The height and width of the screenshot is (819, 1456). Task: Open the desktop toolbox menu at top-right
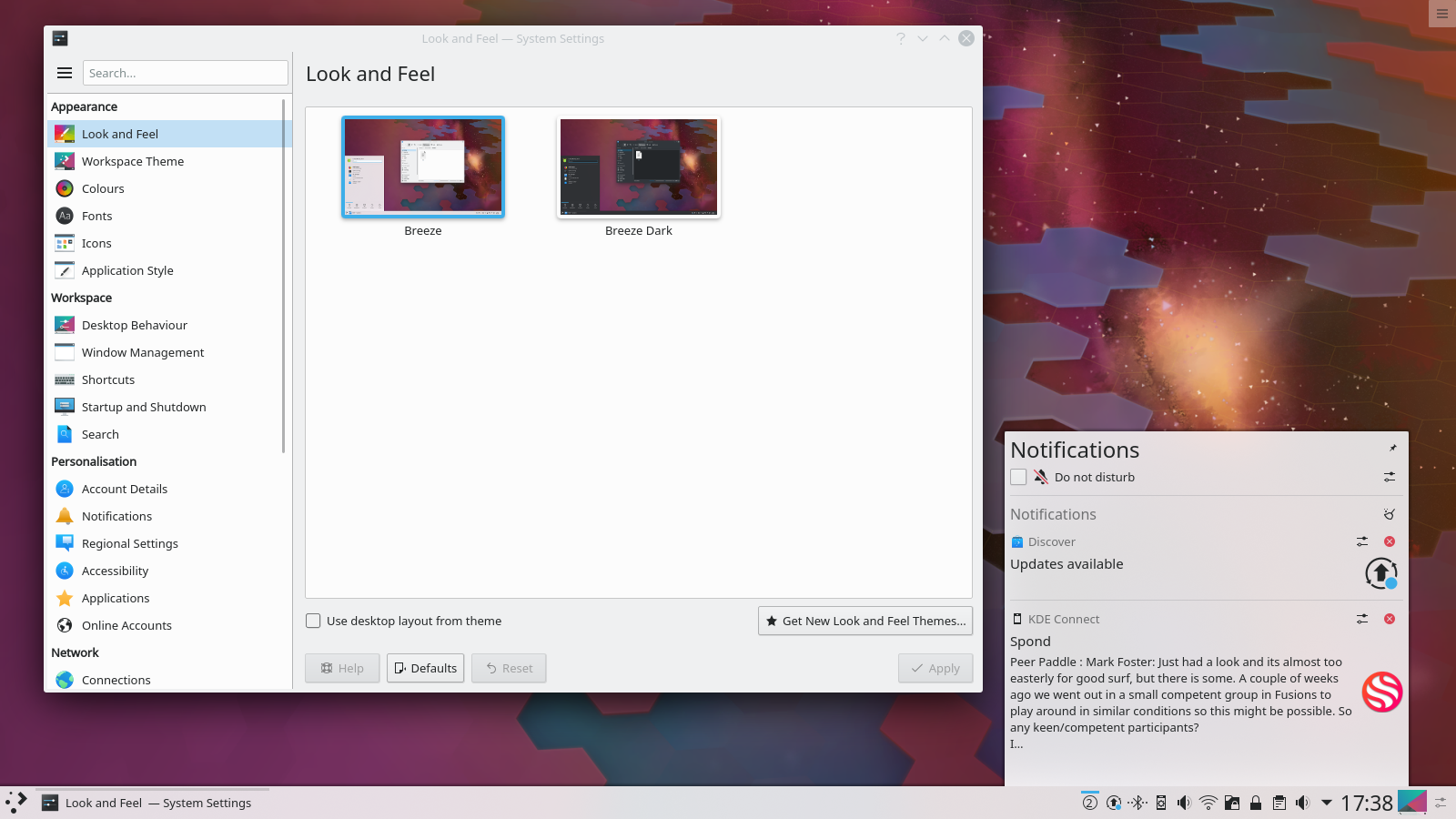click(x=1442, y=14)
